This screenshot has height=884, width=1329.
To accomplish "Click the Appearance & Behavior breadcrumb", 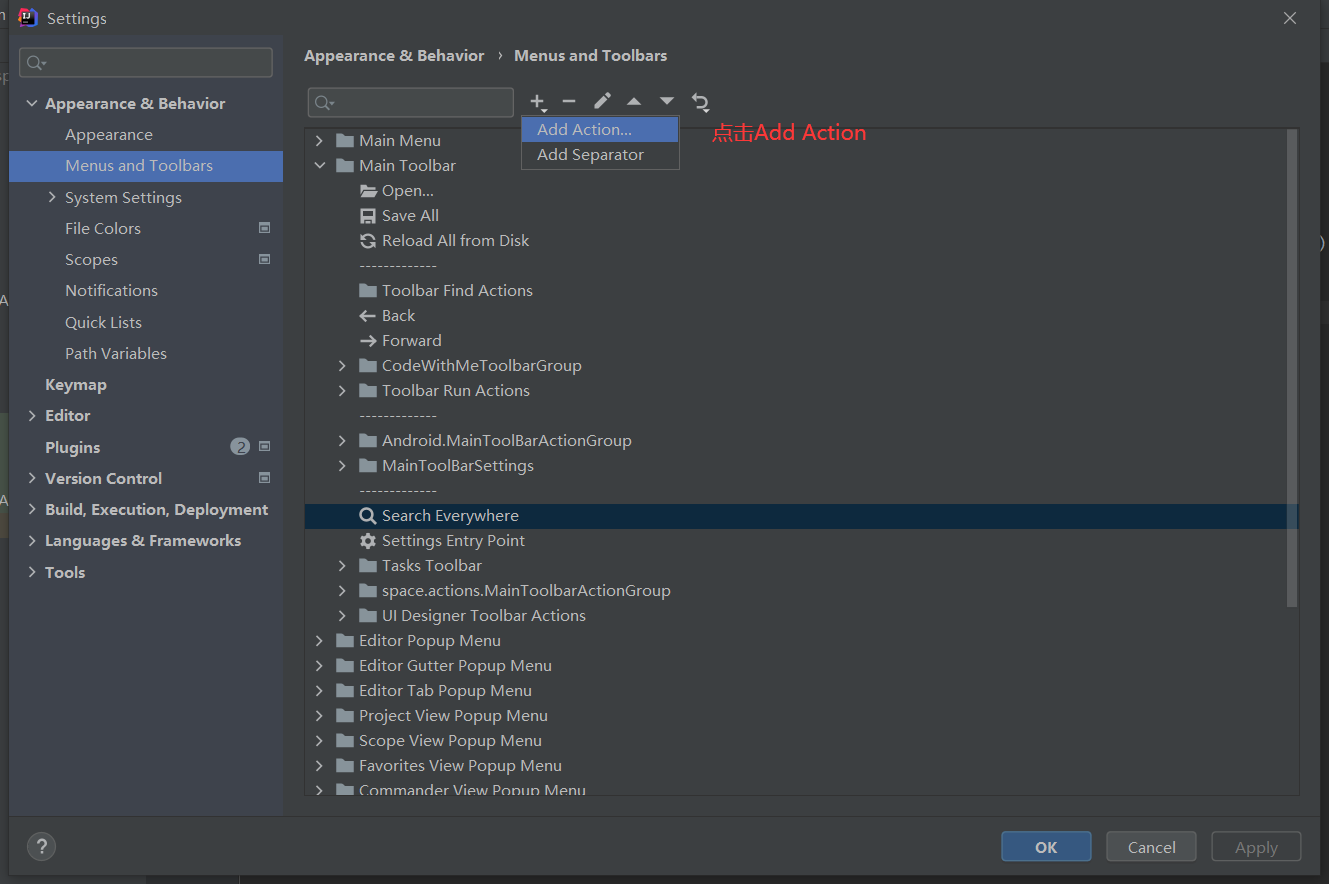I will coord(394,56).
